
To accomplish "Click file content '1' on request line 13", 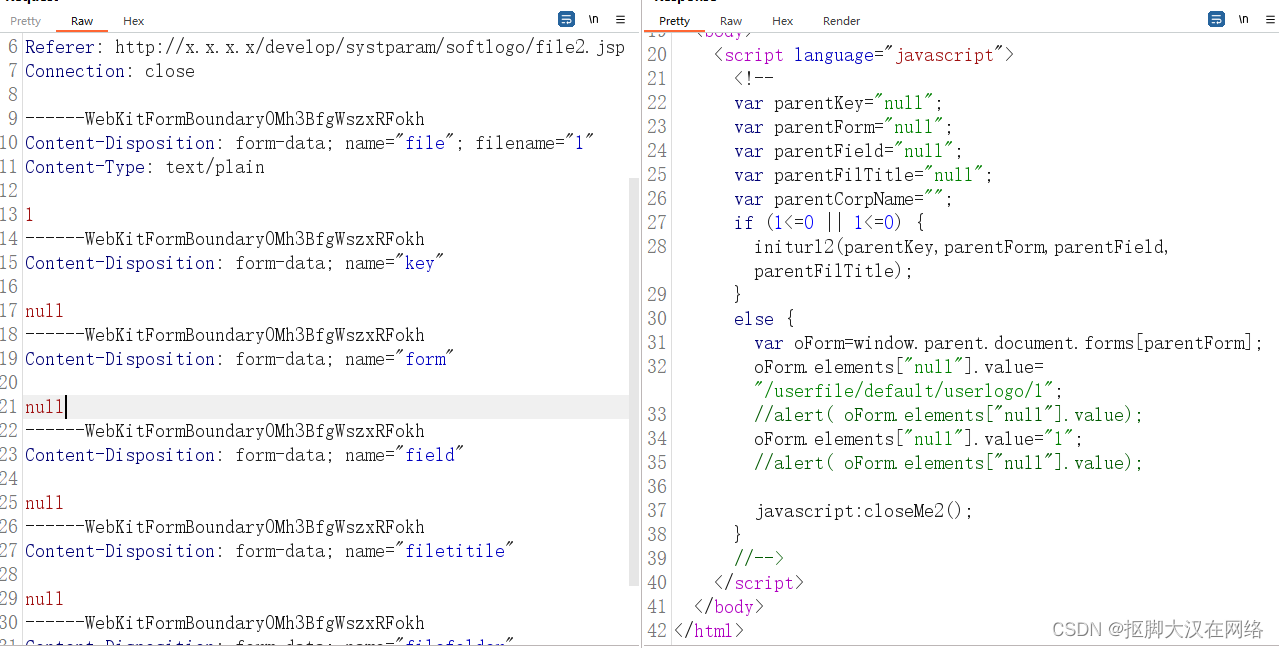I will [30, 215].
